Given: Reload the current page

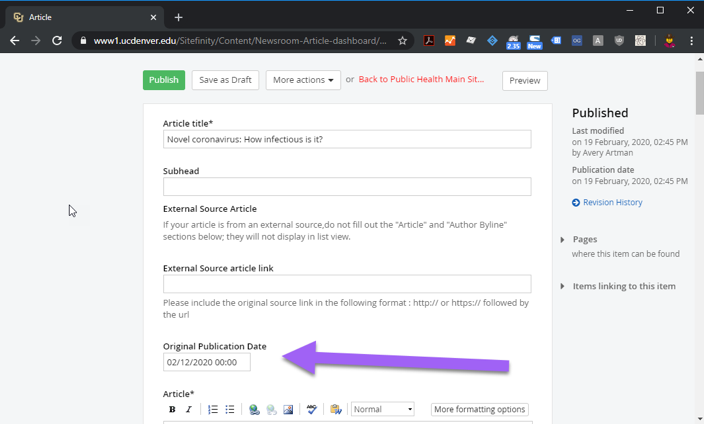Looking at the screenshot, I should point(57,41).
